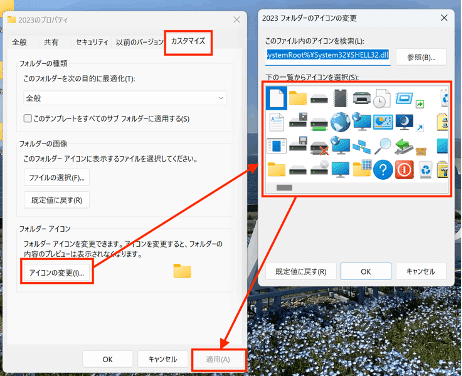Open the セキュリティ tab

(92, 42)
